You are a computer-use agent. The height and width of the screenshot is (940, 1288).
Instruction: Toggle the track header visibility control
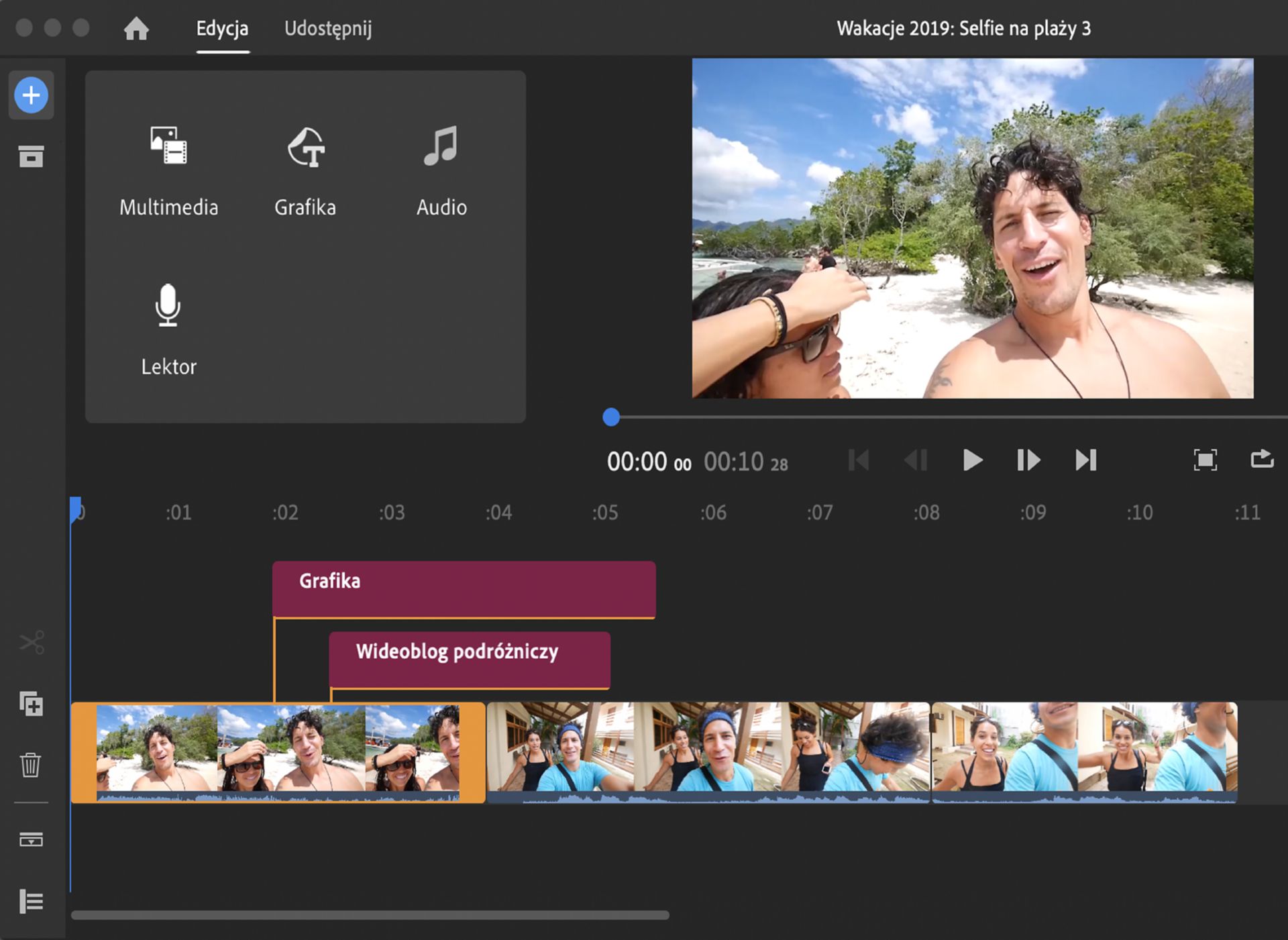pyautogui.click(x=32, y=839)
